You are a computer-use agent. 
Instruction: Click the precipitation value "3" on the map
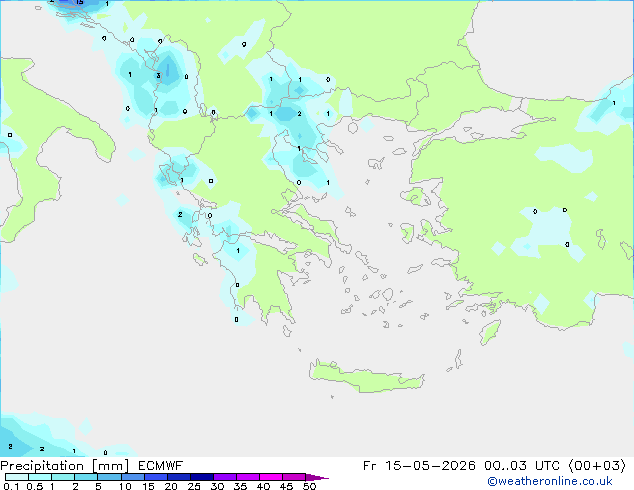pyautogui.click(x=158, y=76)
